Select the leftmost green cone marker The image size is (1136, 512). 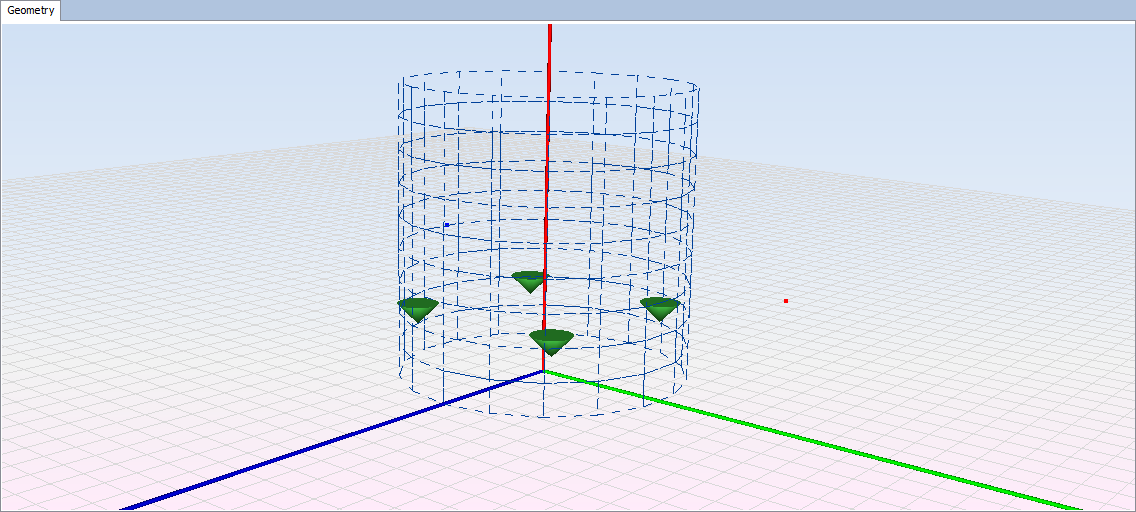418,307
